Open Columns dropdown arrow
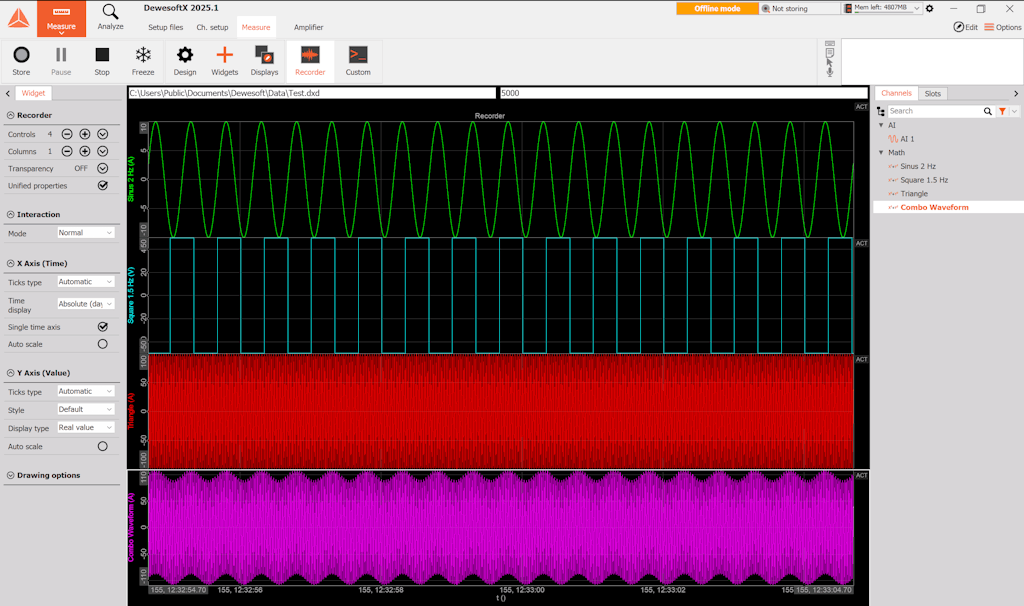This screenshot has width=1024, height=606. click(103, 151)
